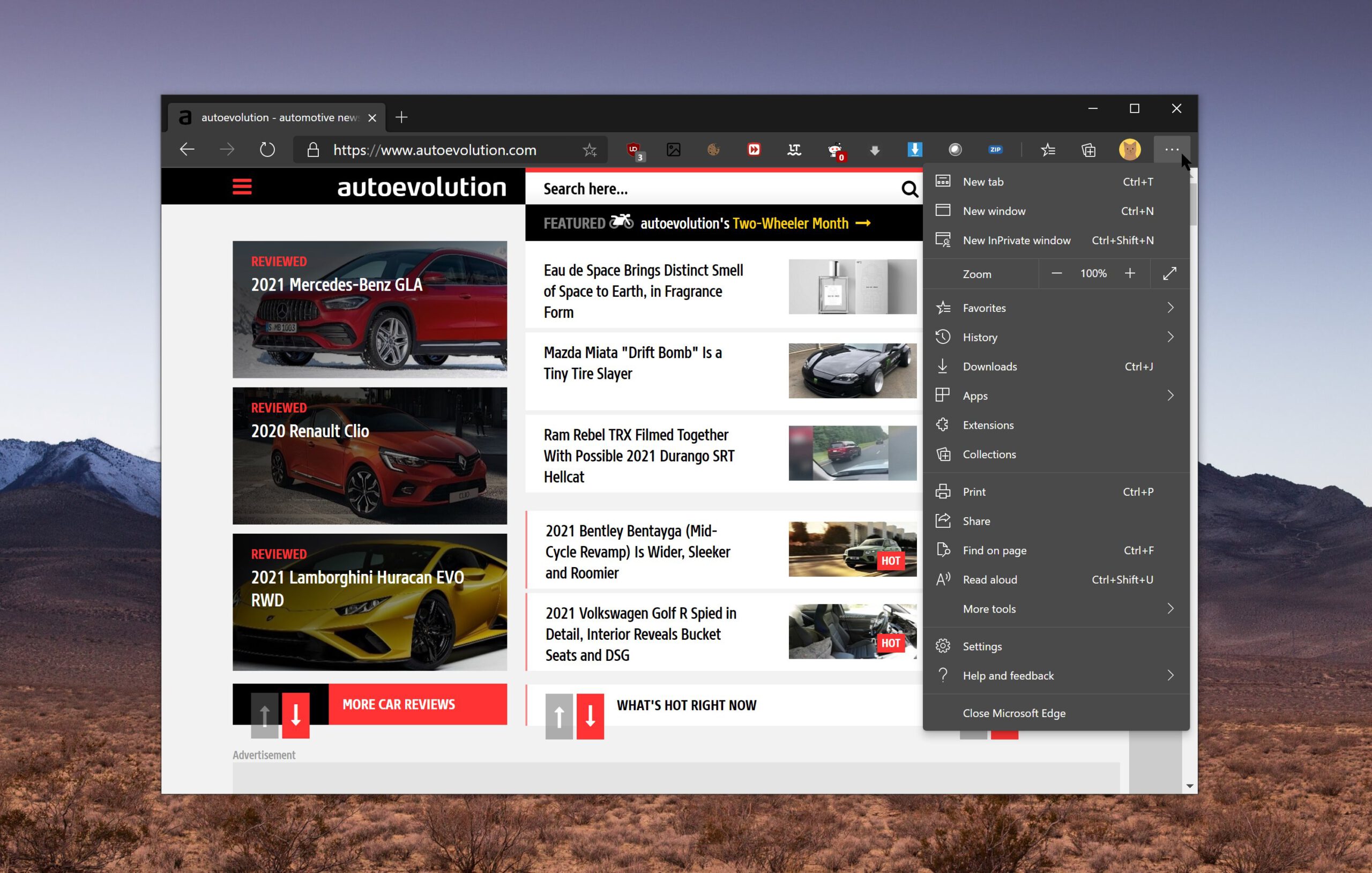Image resolution: width=1372 pixels, height=873 pixels.
Task: Refresh the autoevolution page
Action: tap(267, 150)
